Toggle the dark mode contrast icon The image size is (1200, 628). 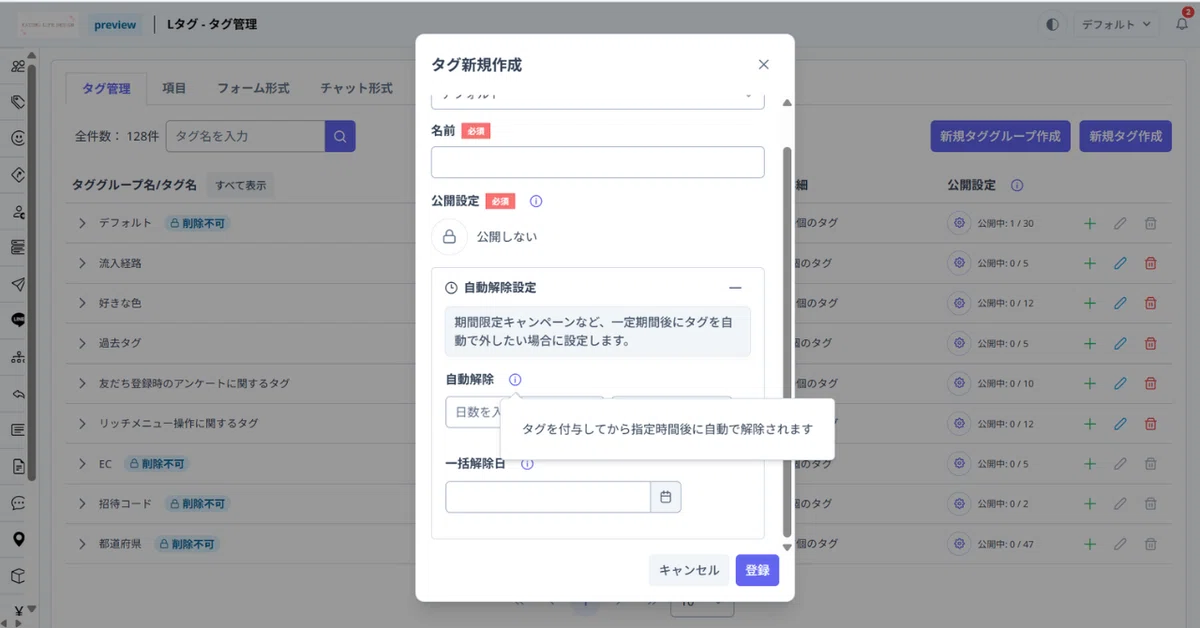pos(1052,24)
